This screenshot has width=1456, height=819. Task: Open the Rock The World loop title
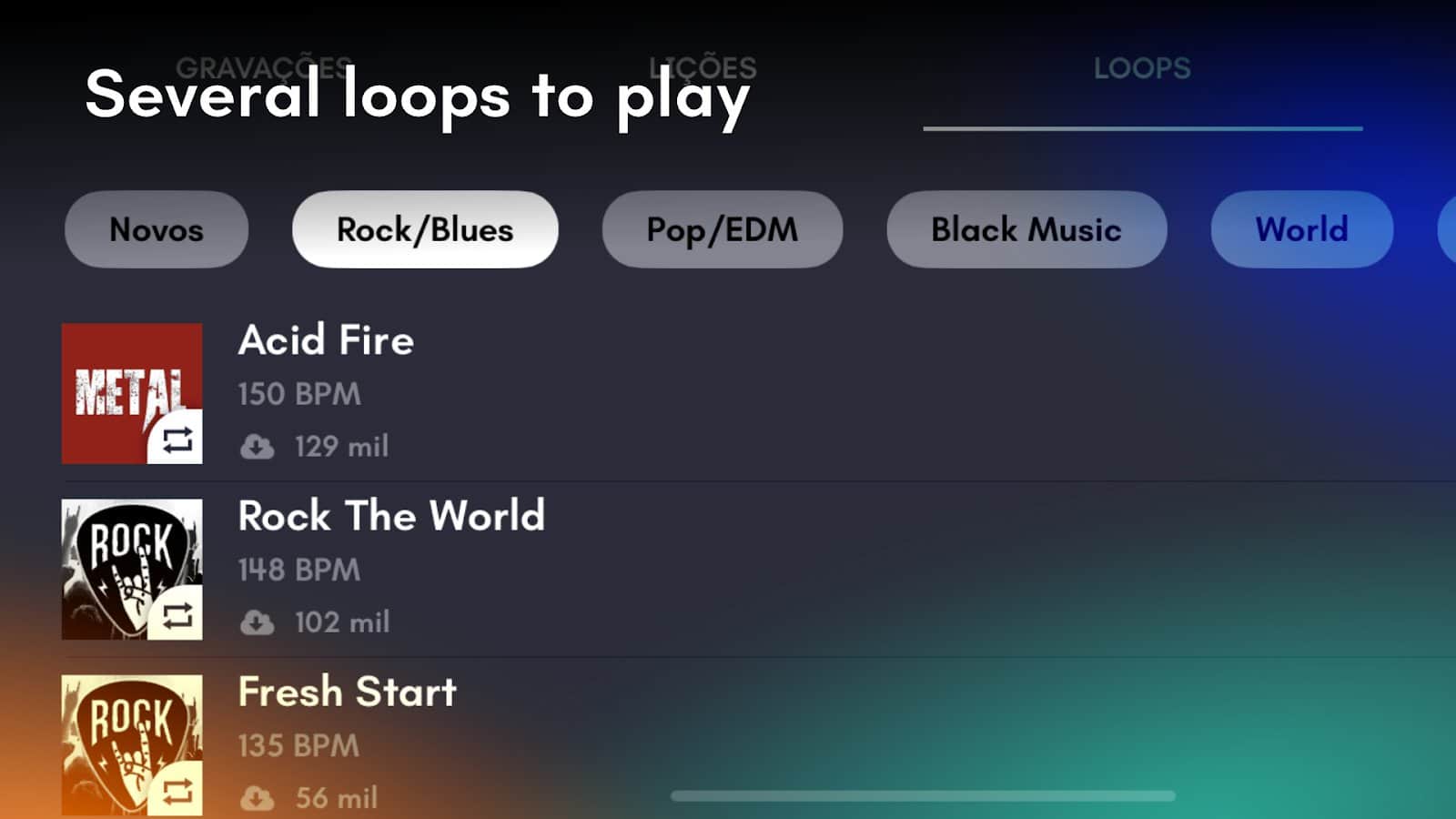pos(391,516)
